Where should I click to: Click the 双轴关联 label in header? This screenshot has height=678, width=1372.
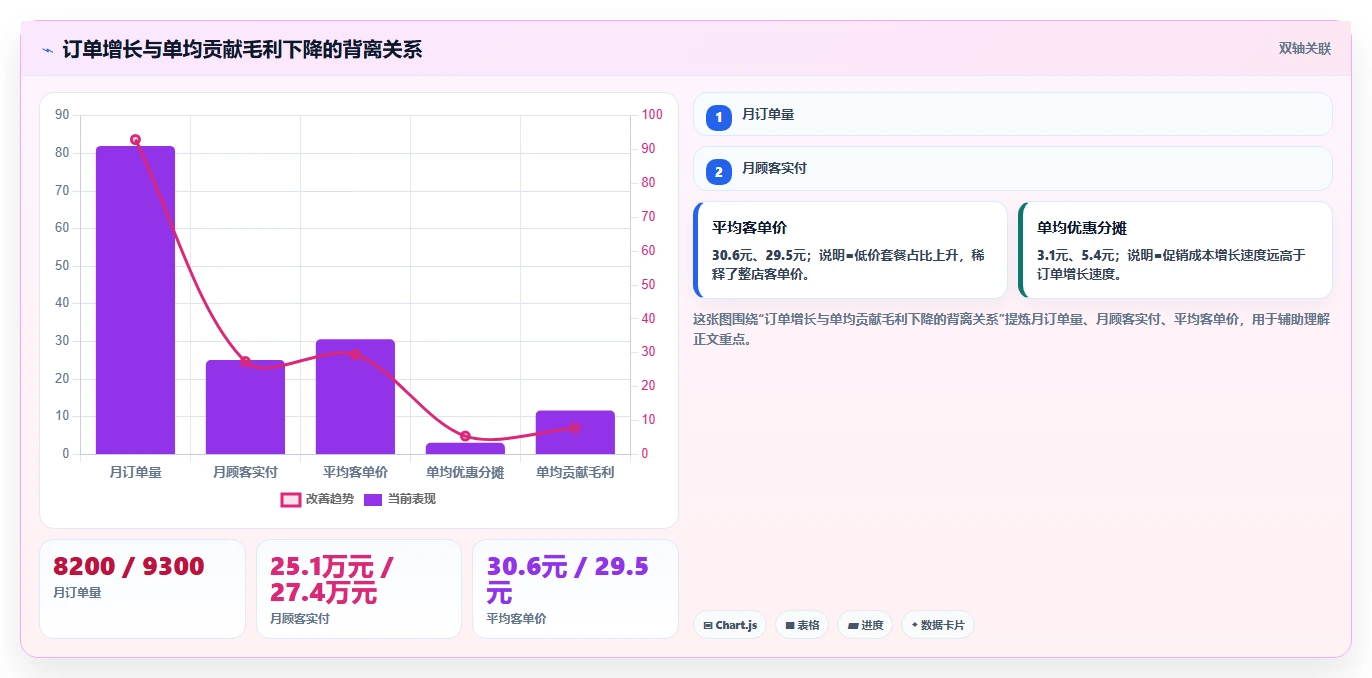point(1305,48)
